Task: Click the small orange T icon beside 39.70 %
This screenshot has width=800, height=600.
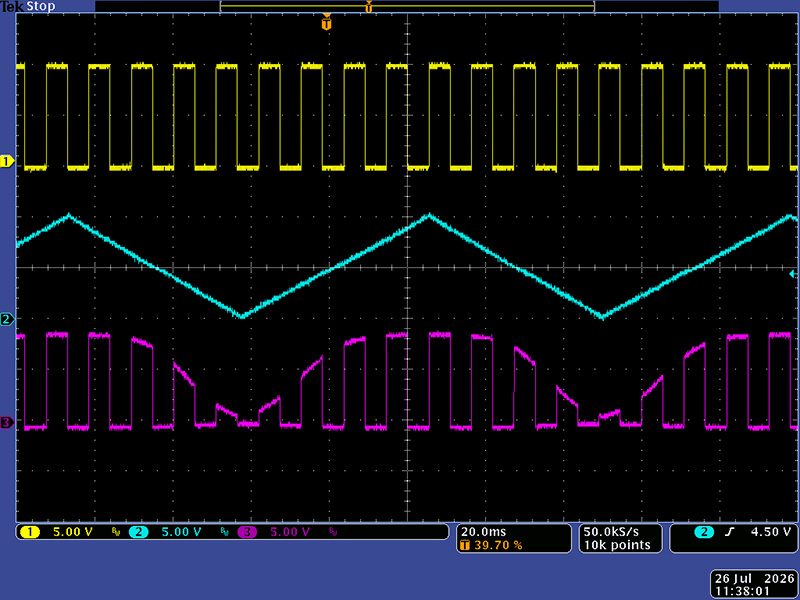Action: [x=465, y=545]
